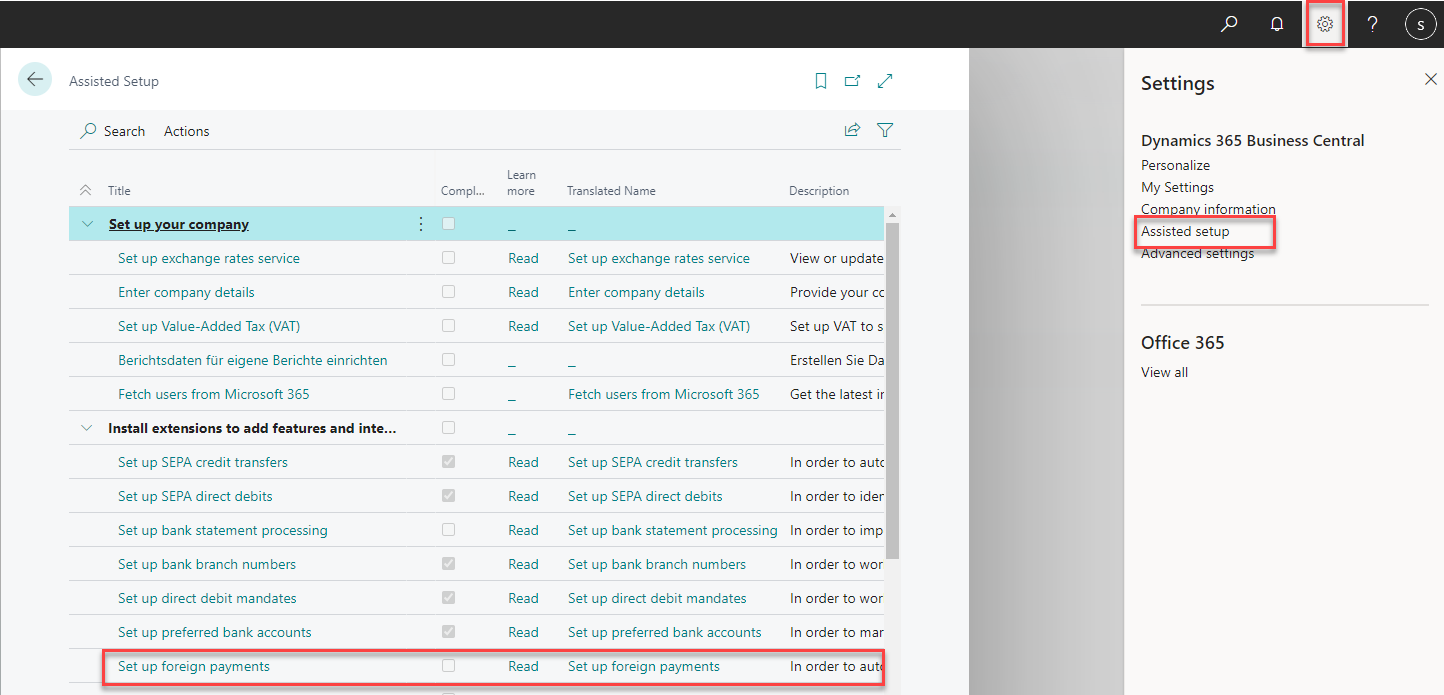The image size is (1444, 695).
Task: Open Assisted setup from the Settings pane
Action: [1185, 231]
